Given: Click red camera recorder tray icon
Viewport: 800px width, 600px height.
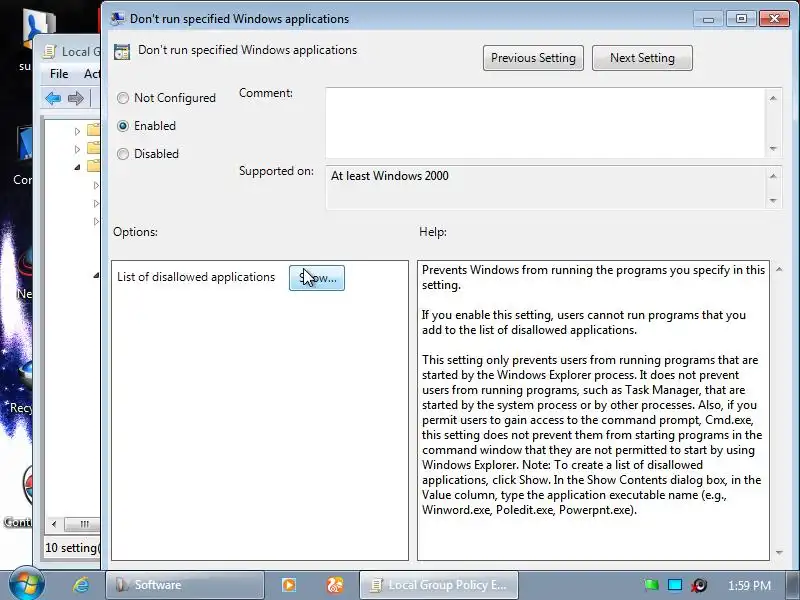Looking at the screenshot, I should (699, 585).
